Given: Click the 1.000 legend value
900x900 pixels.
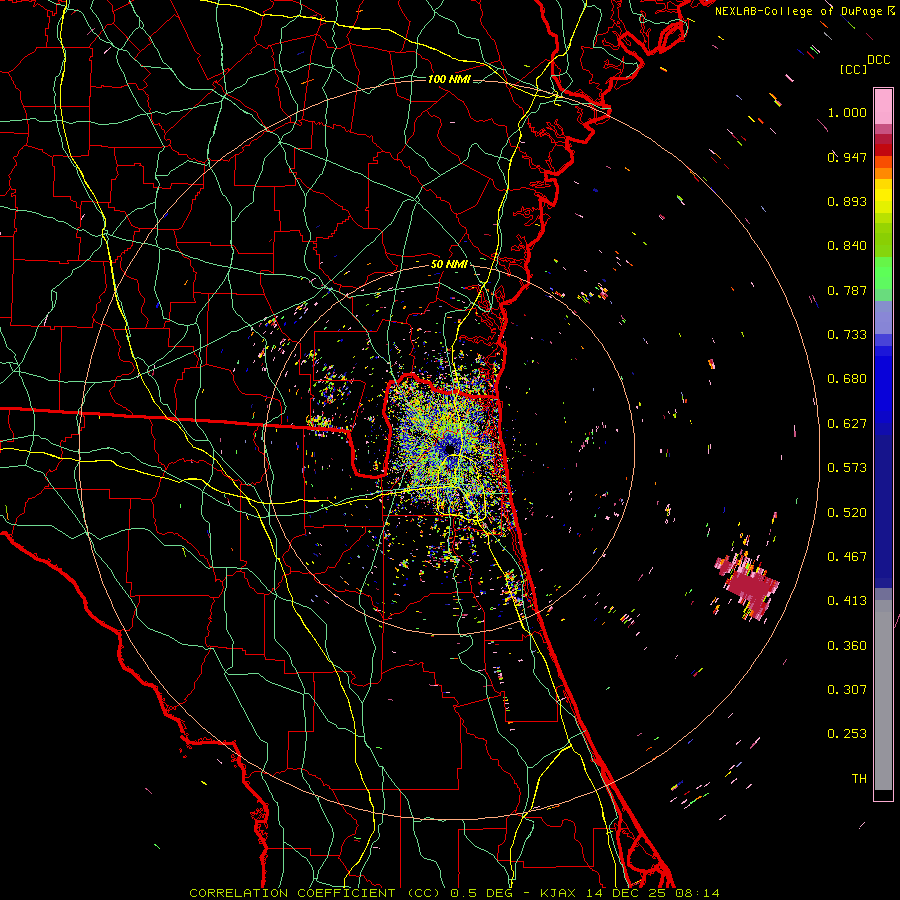Looking at the screenshot, I should [847, 112].
